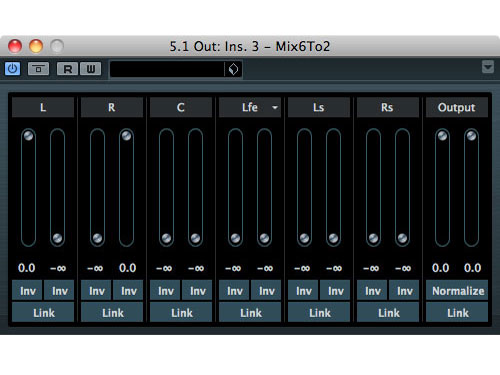500x375 pixels.
Task: Link the R channel faders
Action: (112, 312)
